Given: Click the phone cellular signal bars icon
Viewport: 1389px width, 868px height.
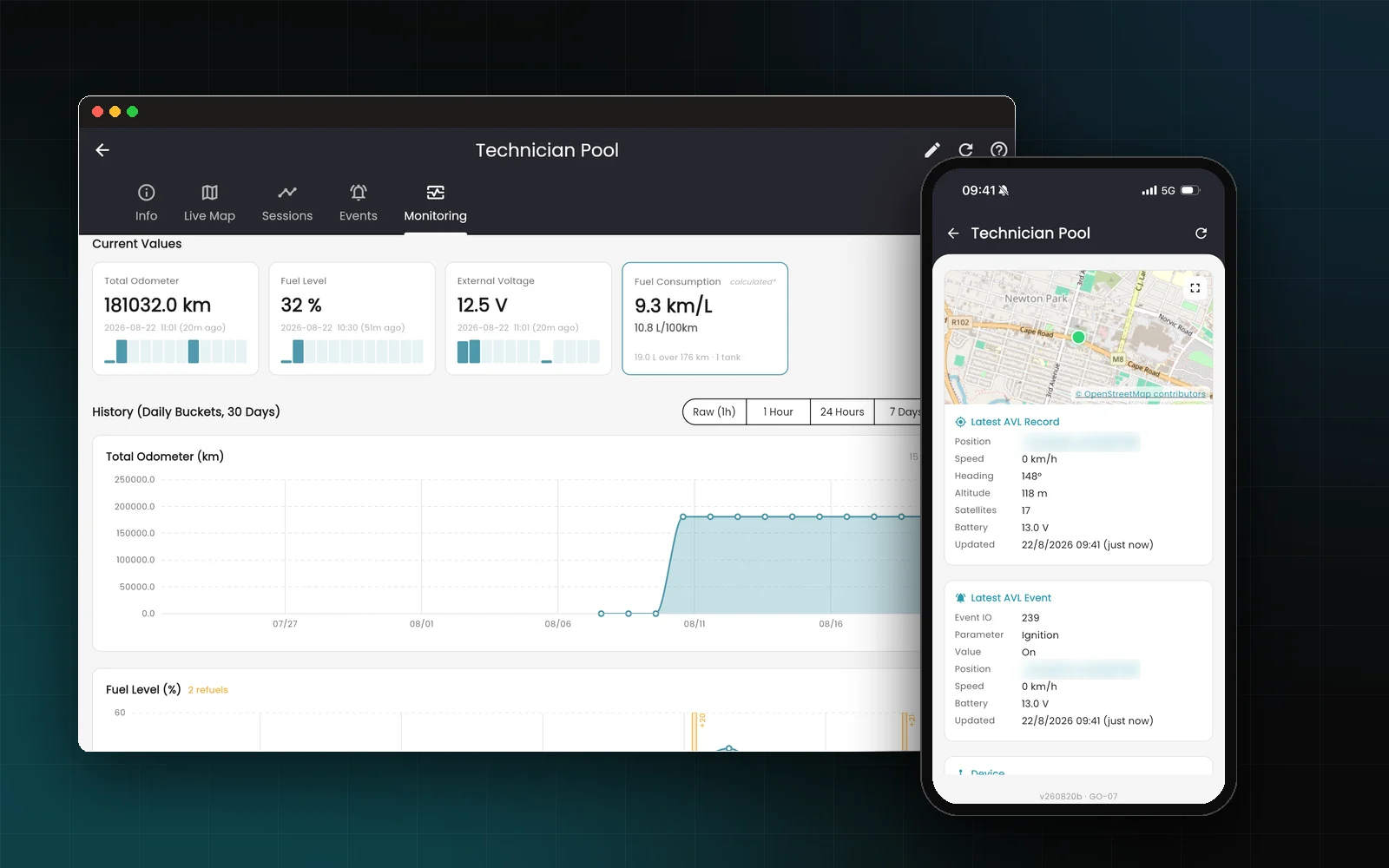Looking at the screenshot, I should coord(1149,191).
